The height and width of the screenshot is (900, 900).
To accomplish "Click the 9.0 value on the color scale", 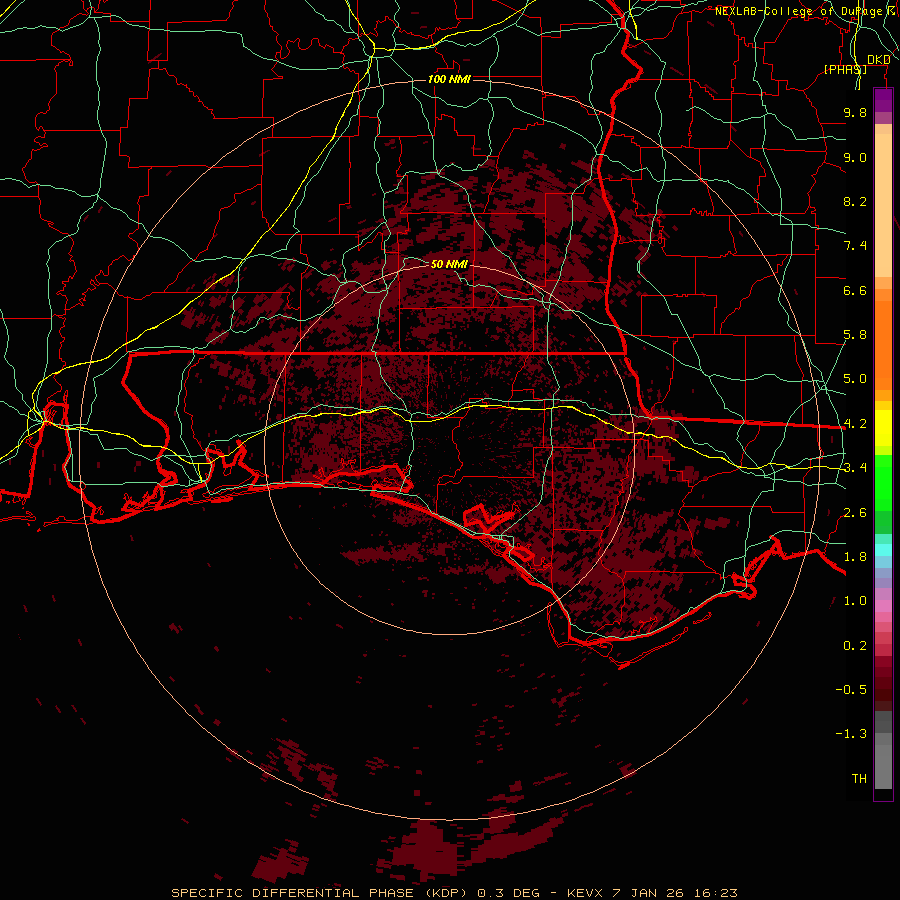I will pyautogui.click(x=855, y=157).
